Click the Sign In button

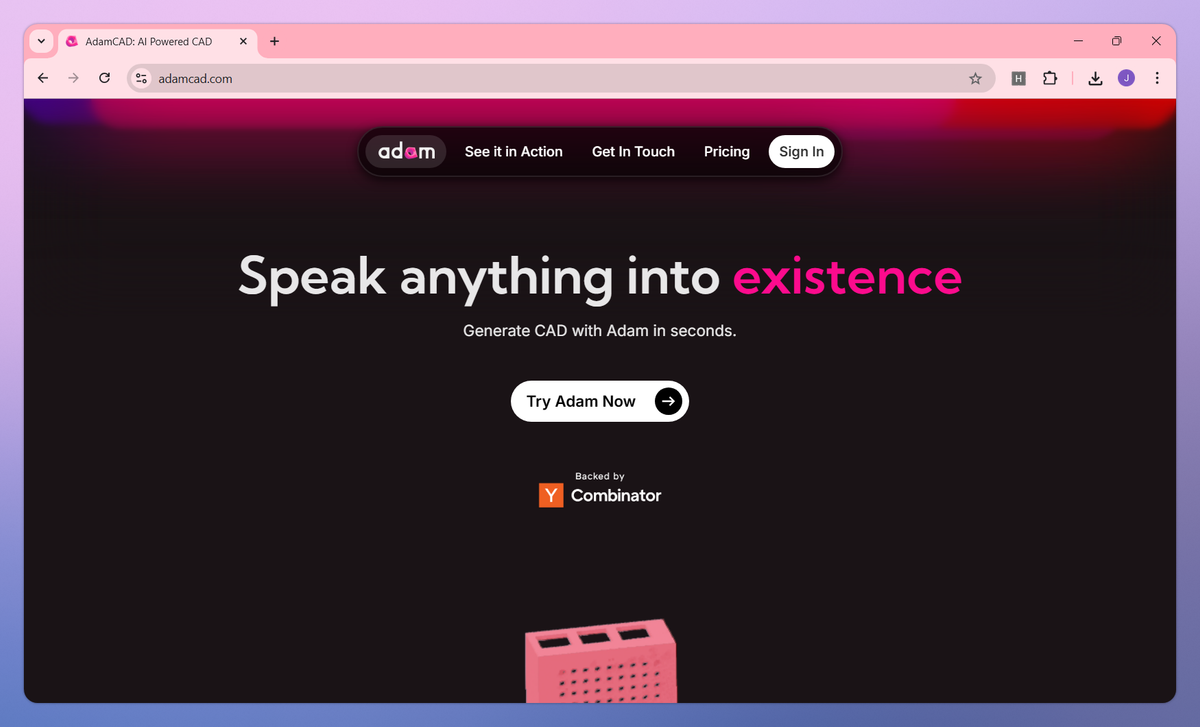tap(802, 152)
